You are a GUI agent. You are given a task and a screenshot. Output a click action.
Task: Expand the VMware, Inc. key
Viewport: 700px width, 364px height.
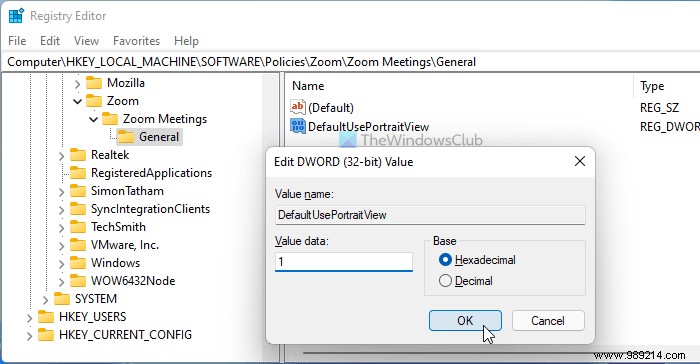[x=61, y=246]
